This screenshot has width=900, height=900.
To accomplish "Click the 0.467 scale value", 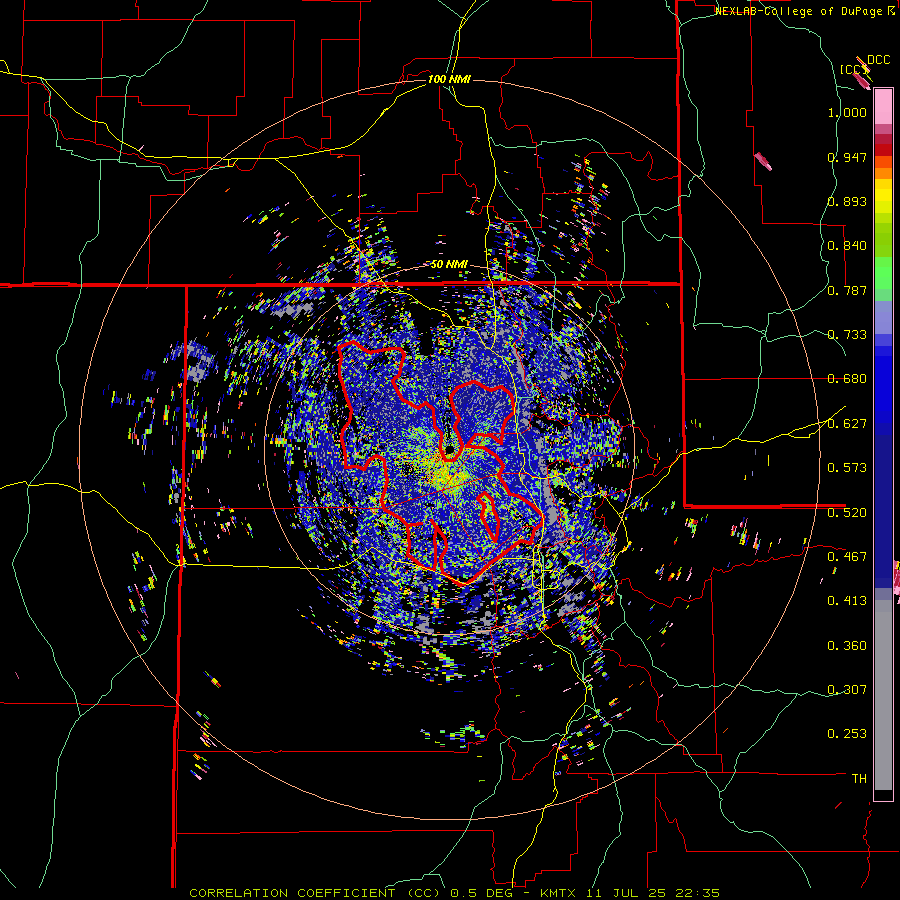I will coord(847,557).
